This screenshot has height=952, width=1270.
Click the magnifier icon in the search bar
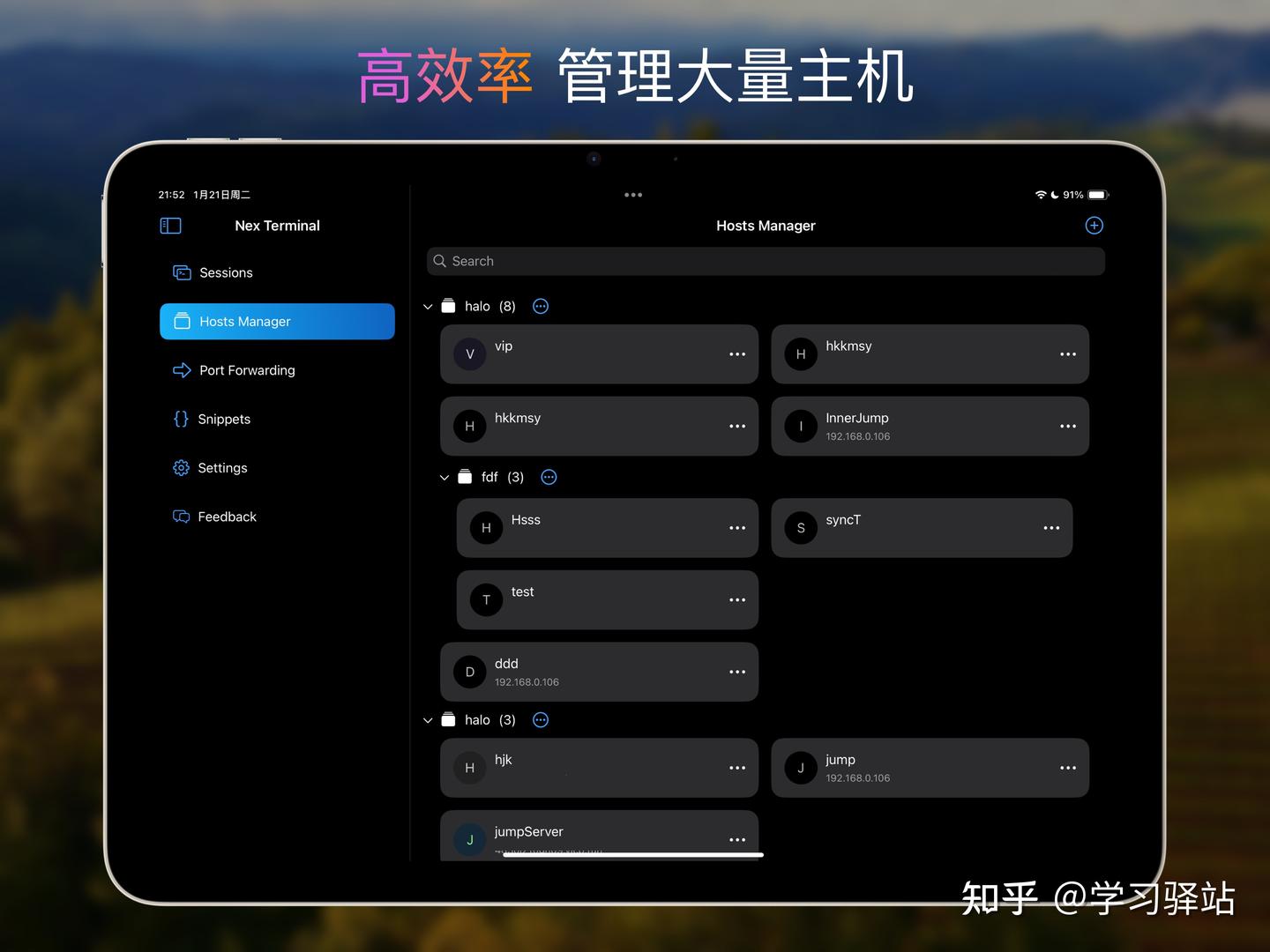click(x=439, y=261)
